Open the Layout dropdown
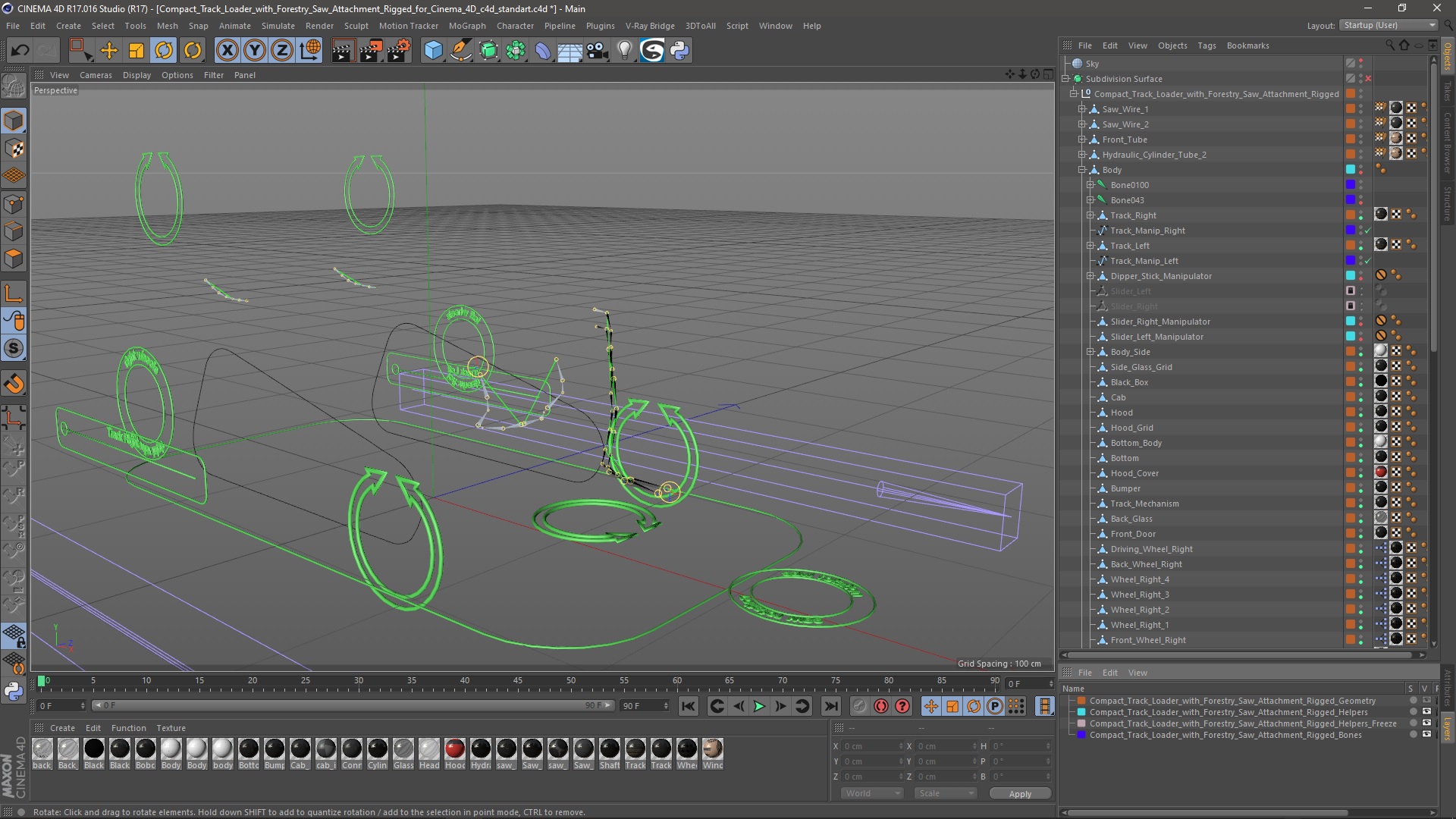 click(1389, 25)
